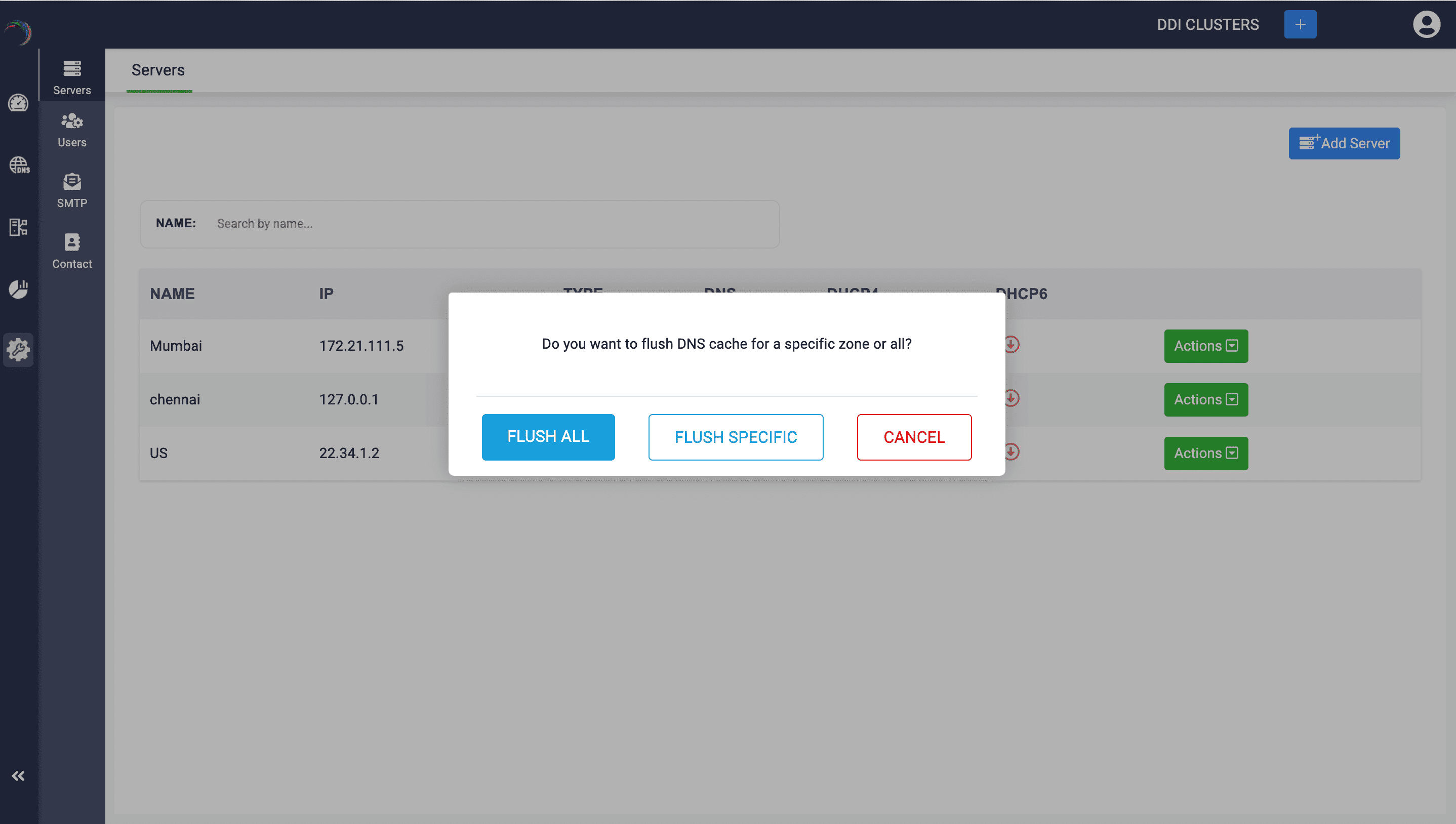Open the Users section via its icon

[71, 129]
